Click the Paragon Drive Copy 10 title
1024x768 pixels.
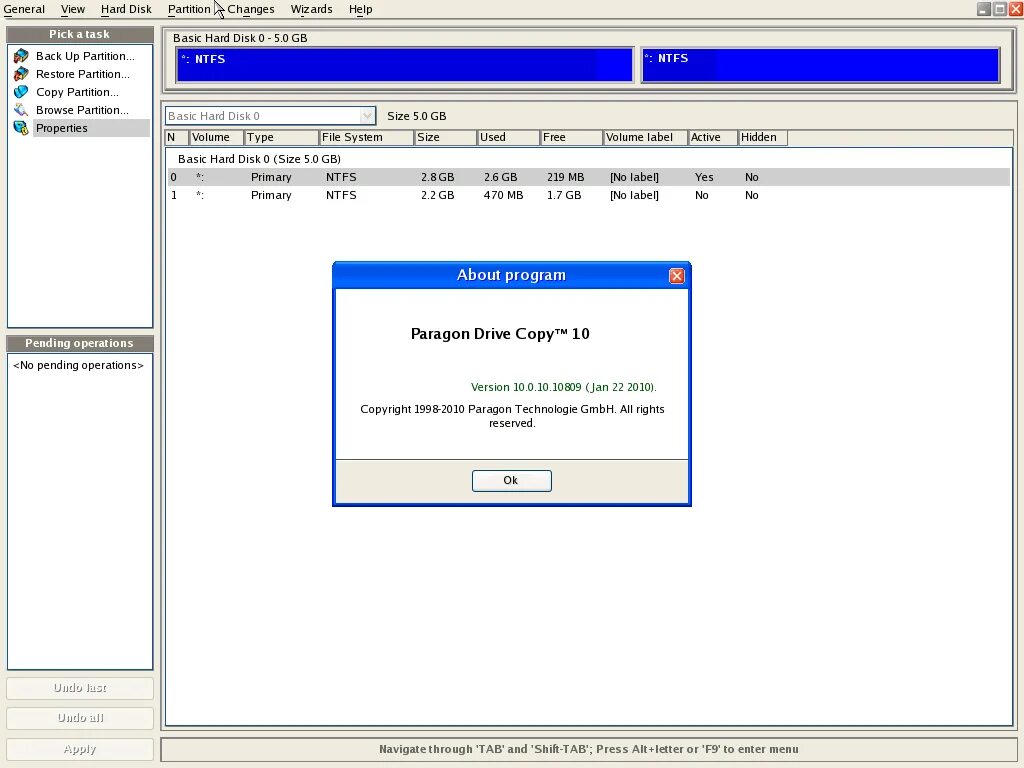(x=500, y=334)
